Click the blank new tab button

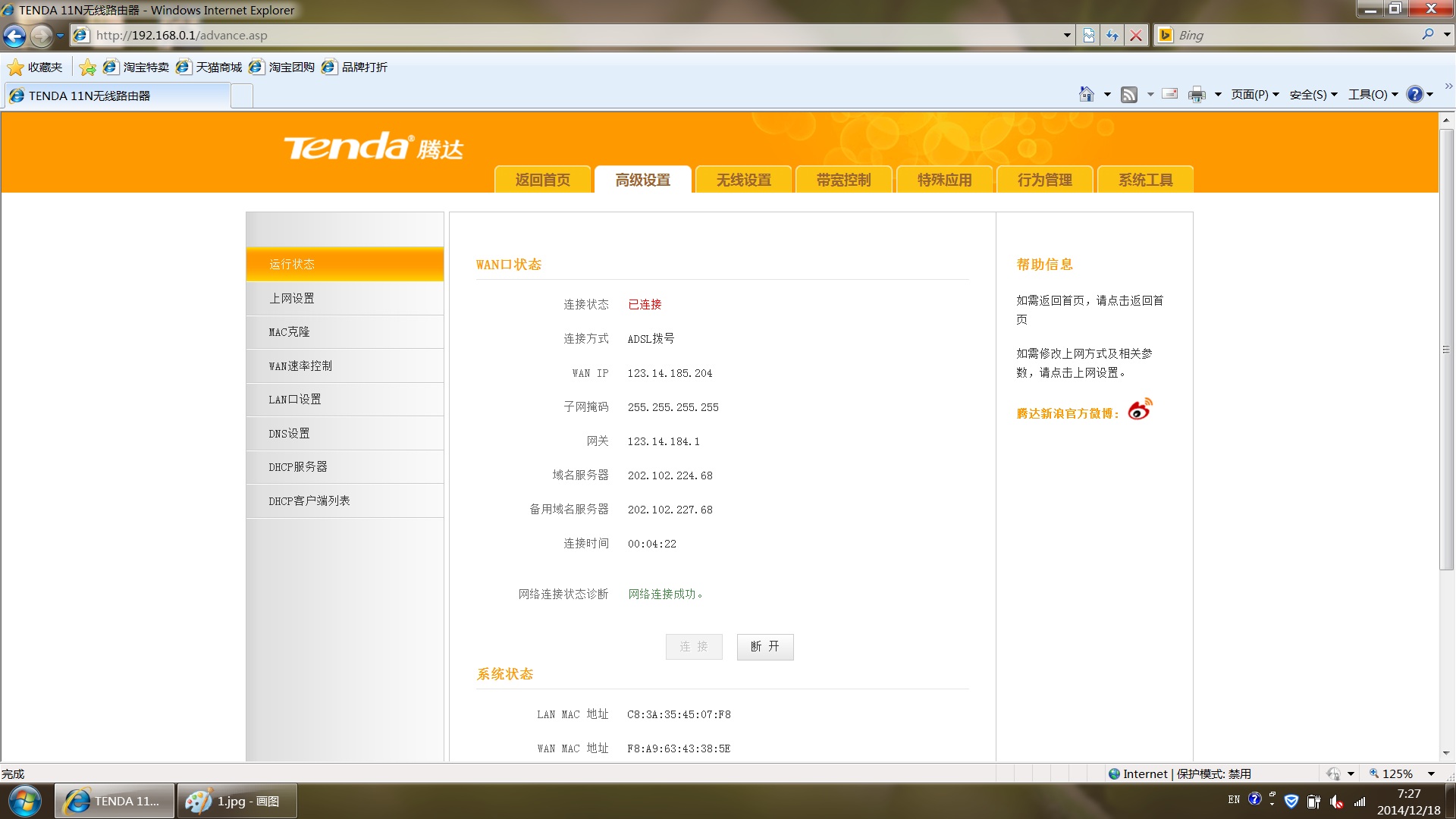242,96
